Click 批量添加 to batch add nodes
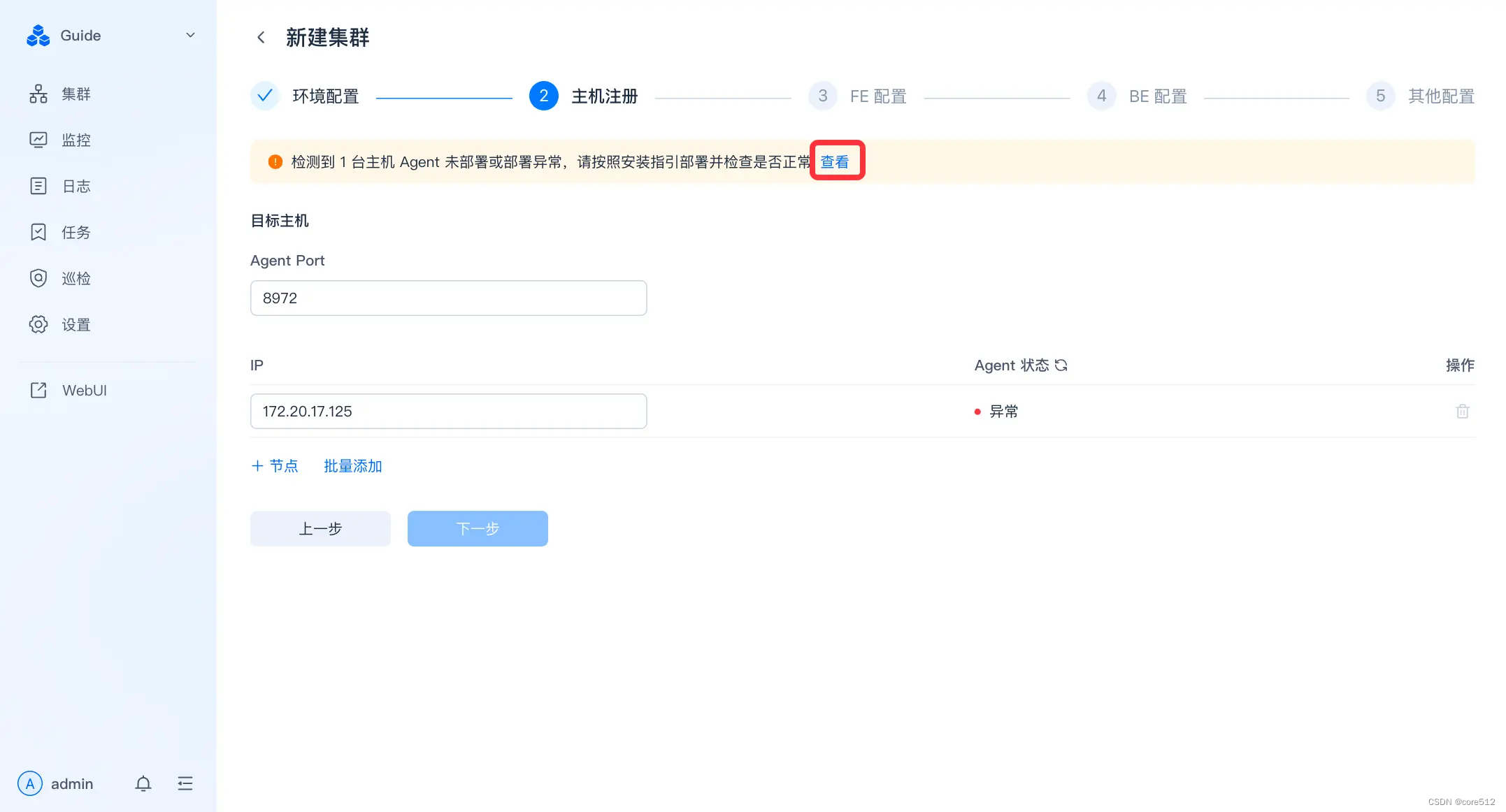This screenshot has height=812, width=1506. click(x=352, y=465)
